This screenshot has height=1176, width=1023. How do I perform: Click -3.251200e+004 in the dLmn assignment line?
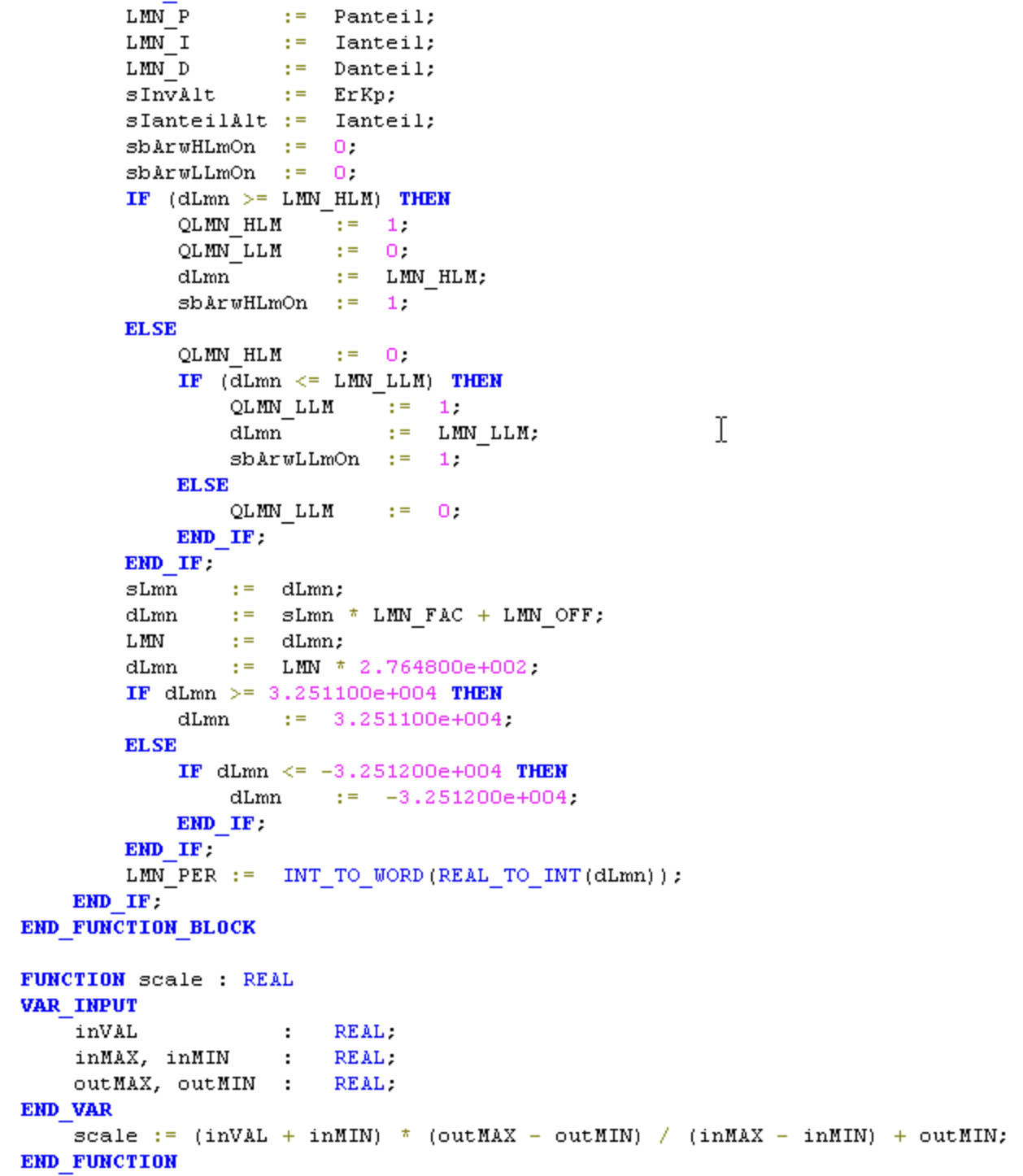pyautogui.click(x=477, y=797)
